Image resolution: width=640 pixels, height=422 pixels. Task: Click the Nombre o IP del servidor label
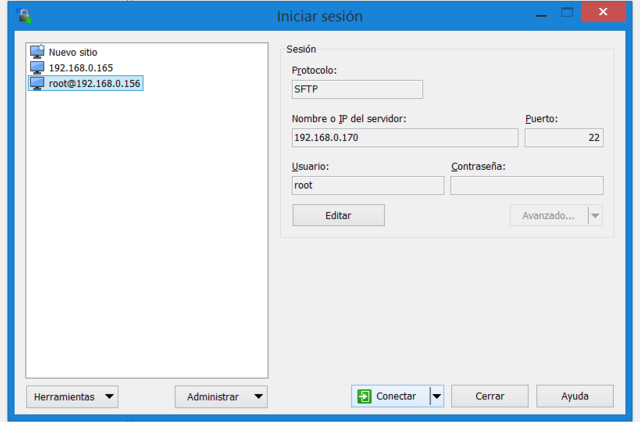click(349, 119)
